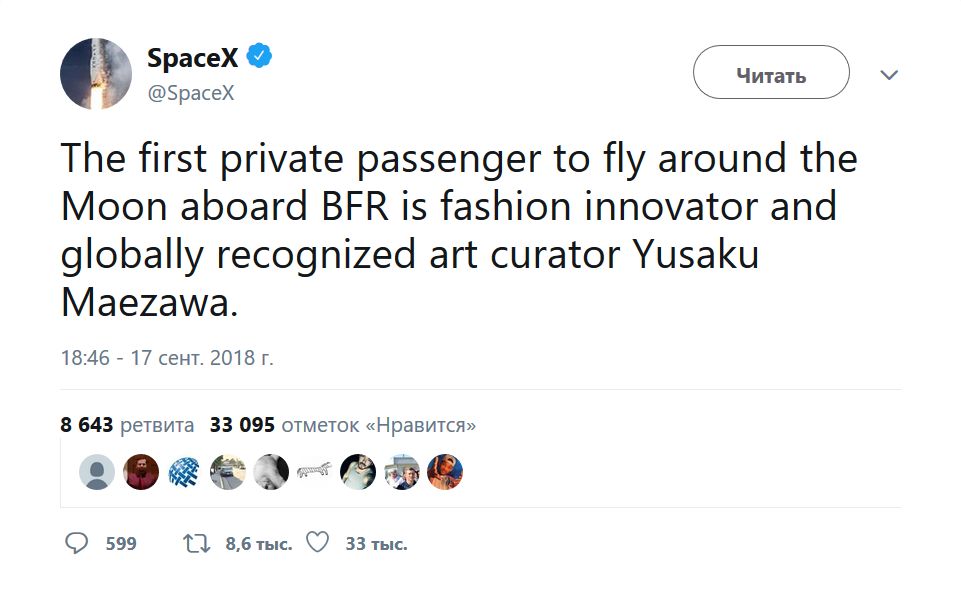Click the retweet arrows icon

[x=197, y=543]
